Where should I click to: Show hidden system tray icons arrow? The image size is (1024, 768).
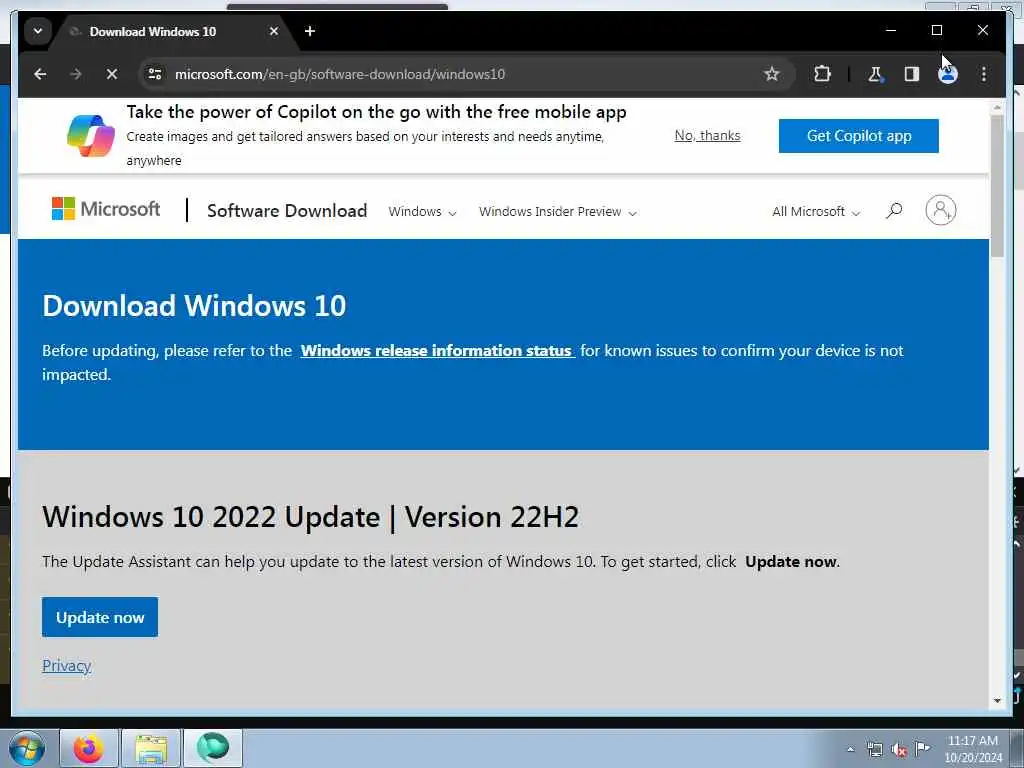(x=850, y=749)
